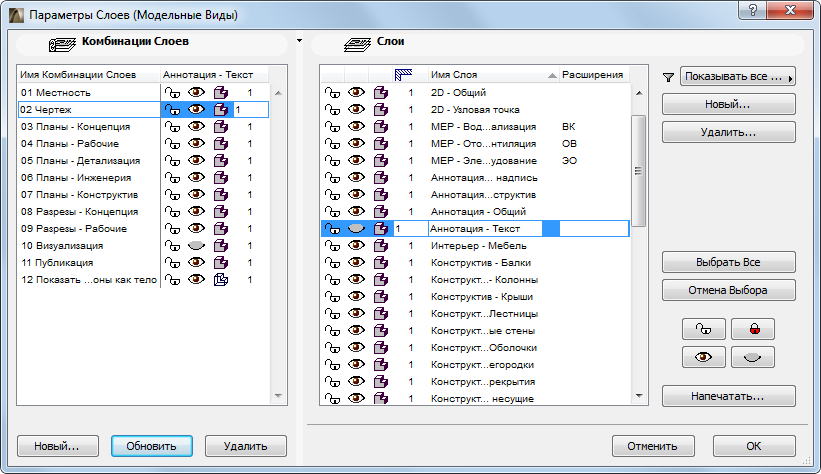The width and height of the screenshot is (821, 474).
Task: Toggle solid/wireframe icon for Аннотация - Текст layer
Action: (381, 229)
